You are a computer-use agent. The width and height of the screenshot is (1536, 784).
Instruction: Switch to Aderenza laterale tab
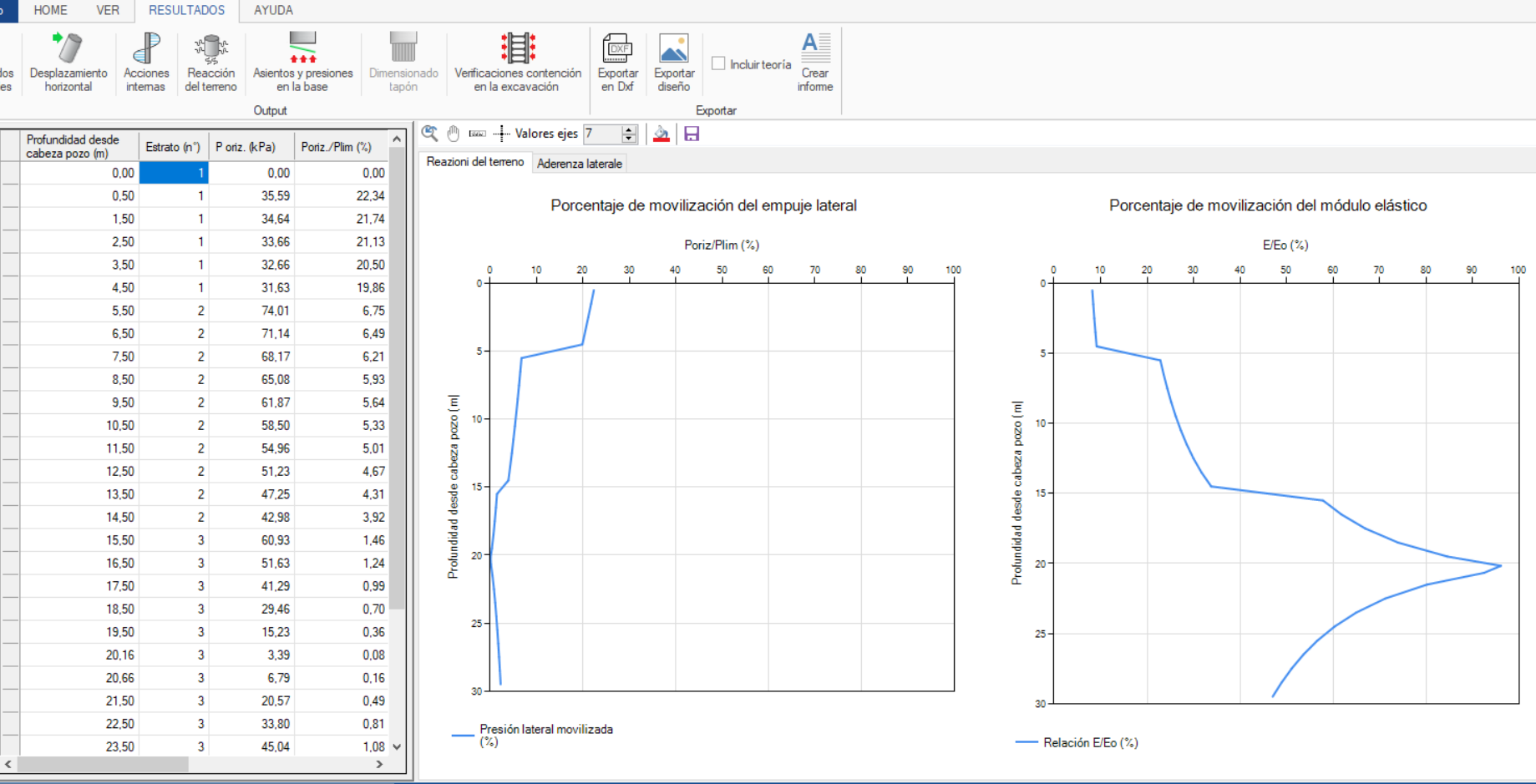pos(580,164)
